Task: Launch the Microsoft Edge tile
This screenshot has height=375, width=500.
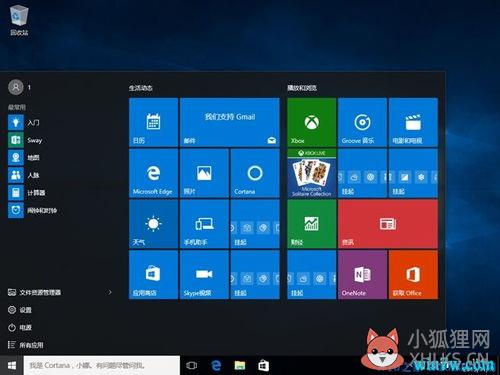Action: pyautogui.click(x=153, y=173)
